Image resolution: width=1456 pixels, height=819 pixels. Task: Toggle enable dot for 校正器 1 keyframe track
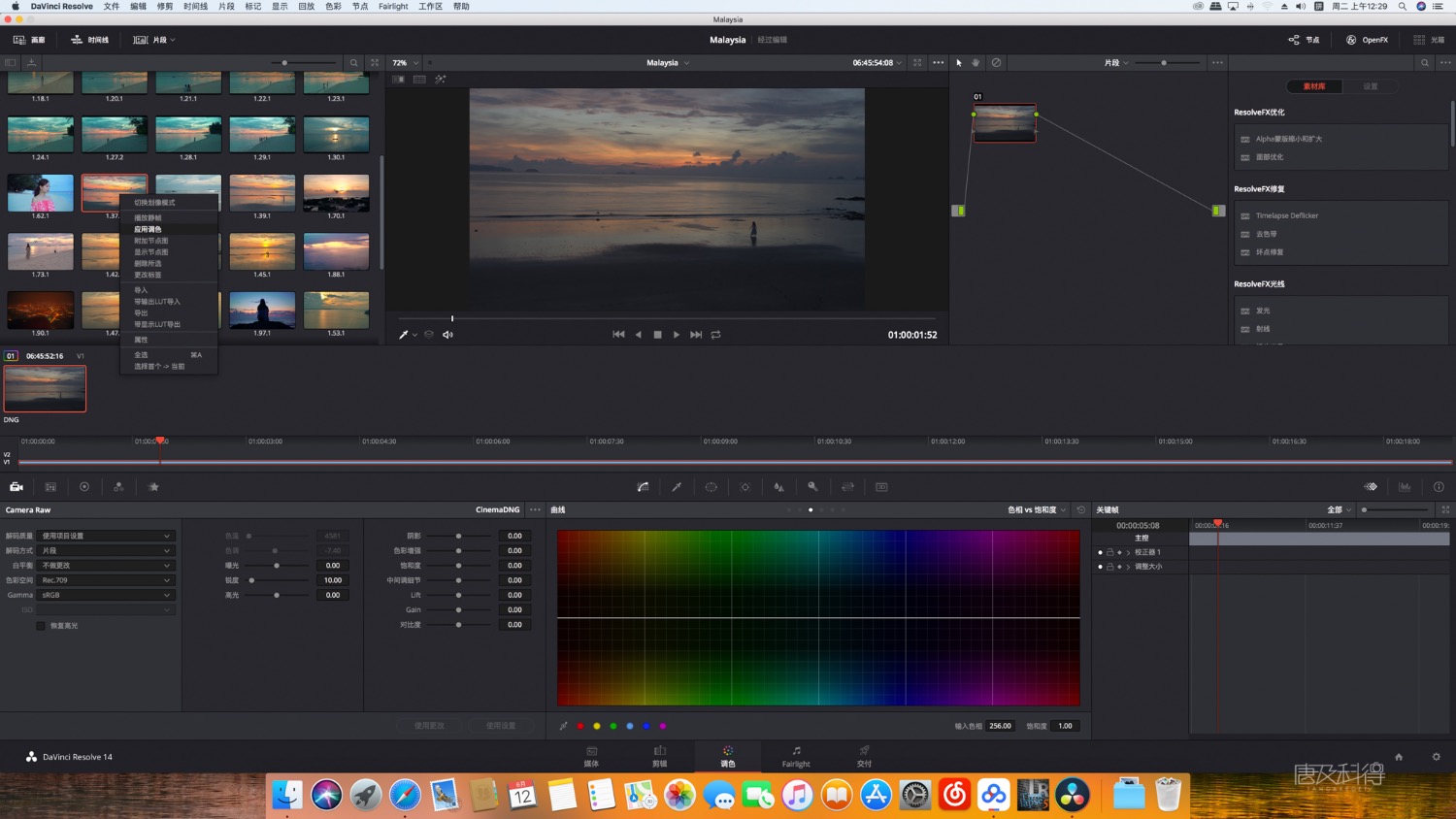[1100, 552]
